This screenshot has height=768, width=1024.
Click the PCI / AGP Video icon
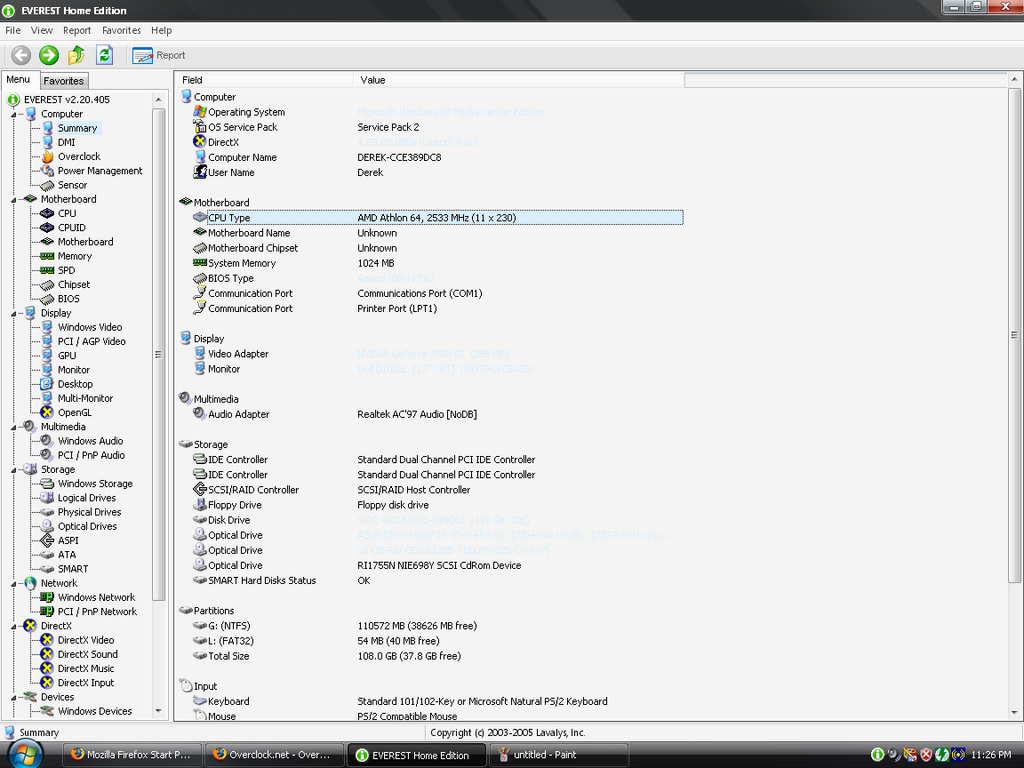(x=47, y=342)
